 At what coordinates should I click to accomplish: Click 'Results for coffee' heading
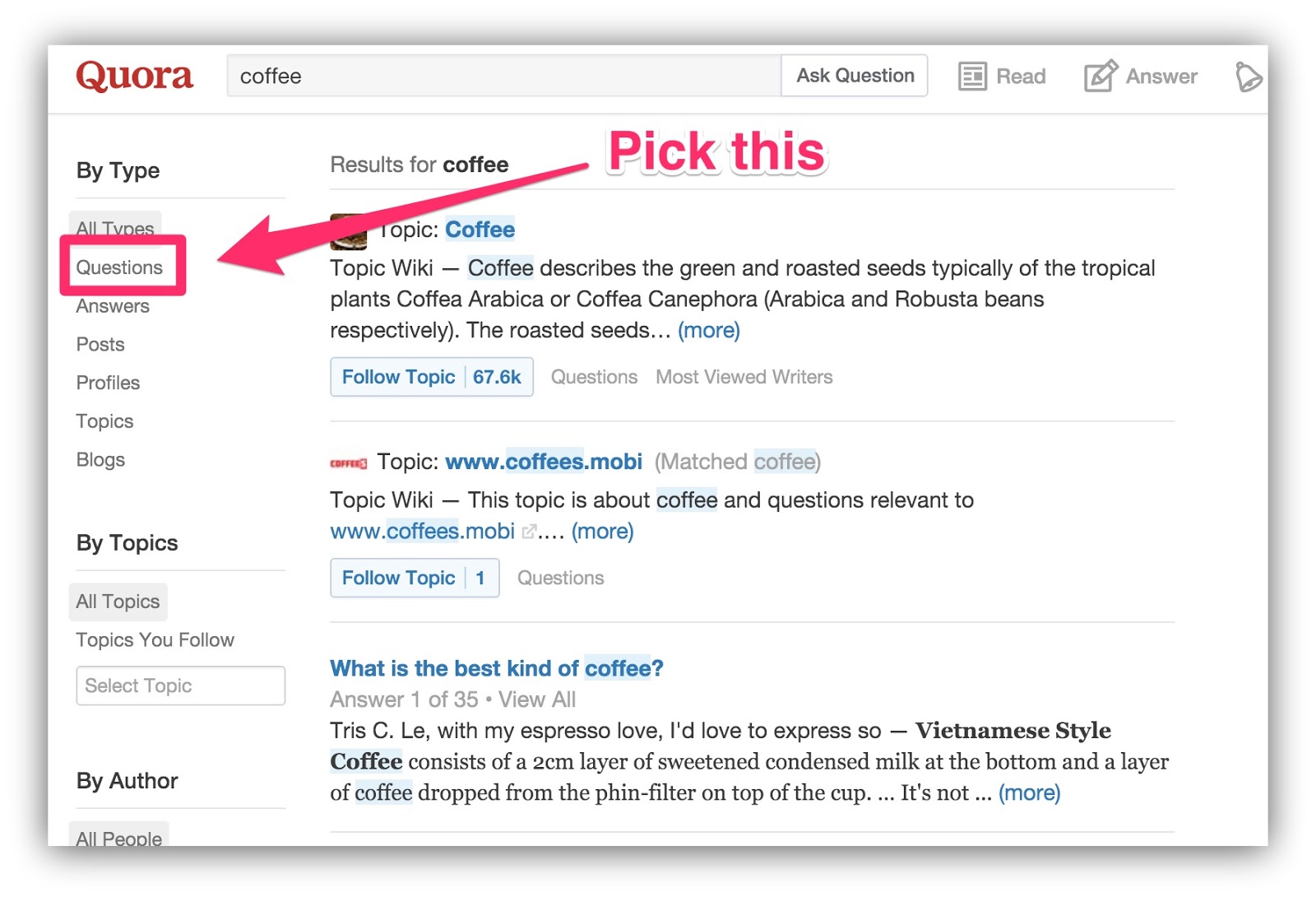pyautogui.click(x=419, y=165)
